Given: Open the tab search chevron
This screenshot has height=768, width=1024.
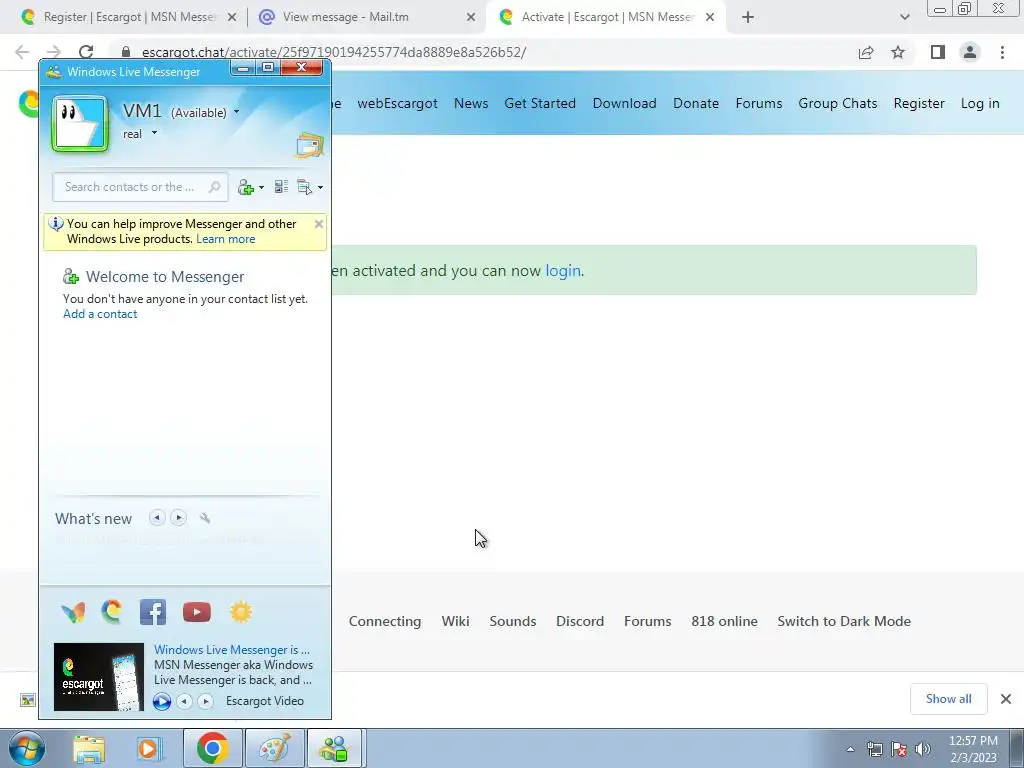Looking at the screenshot, I should pos(904,18).
